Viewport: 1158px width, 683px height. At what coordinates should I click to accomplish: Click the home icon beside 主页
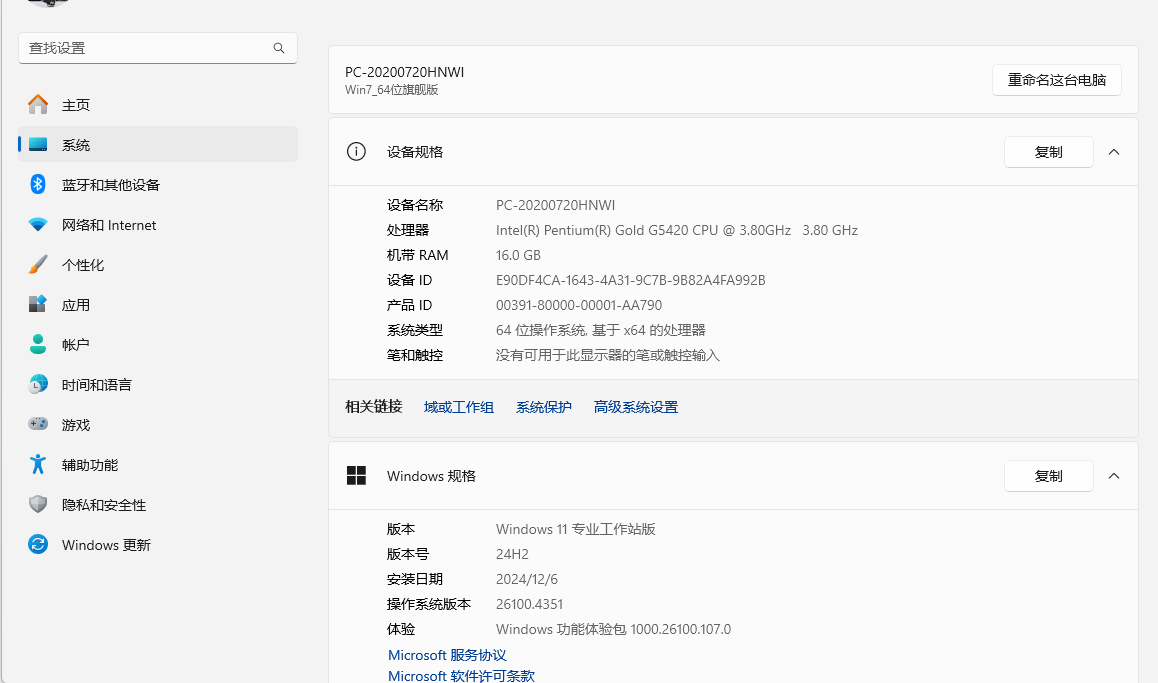pyautogui.click(x=38, y=104)
